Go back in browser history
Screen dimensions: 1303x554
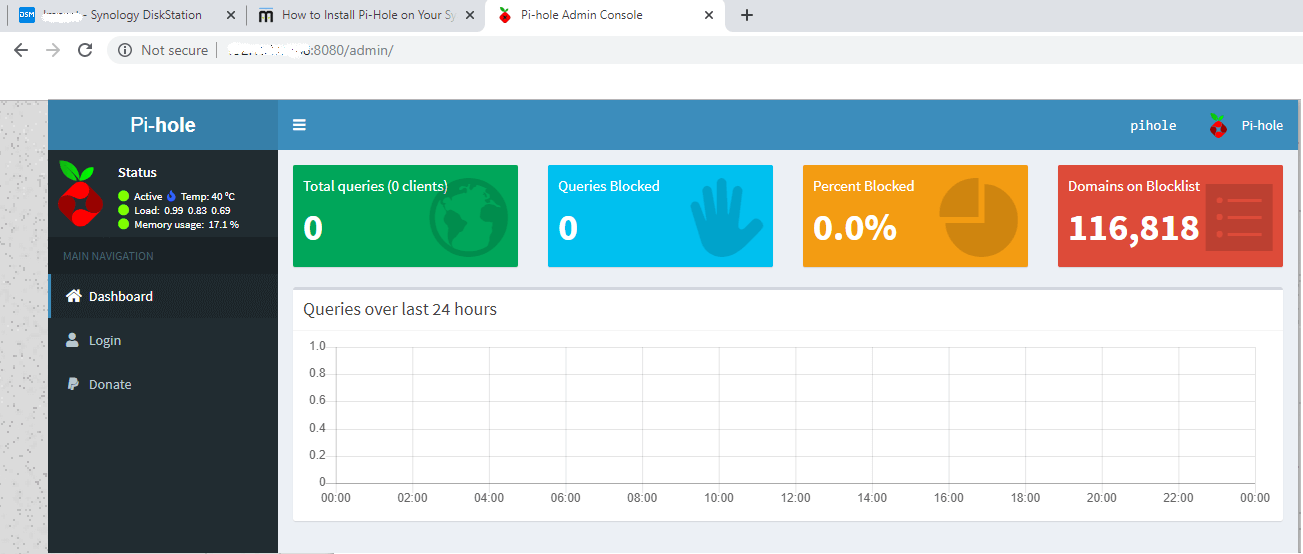(x=21, y=50)
